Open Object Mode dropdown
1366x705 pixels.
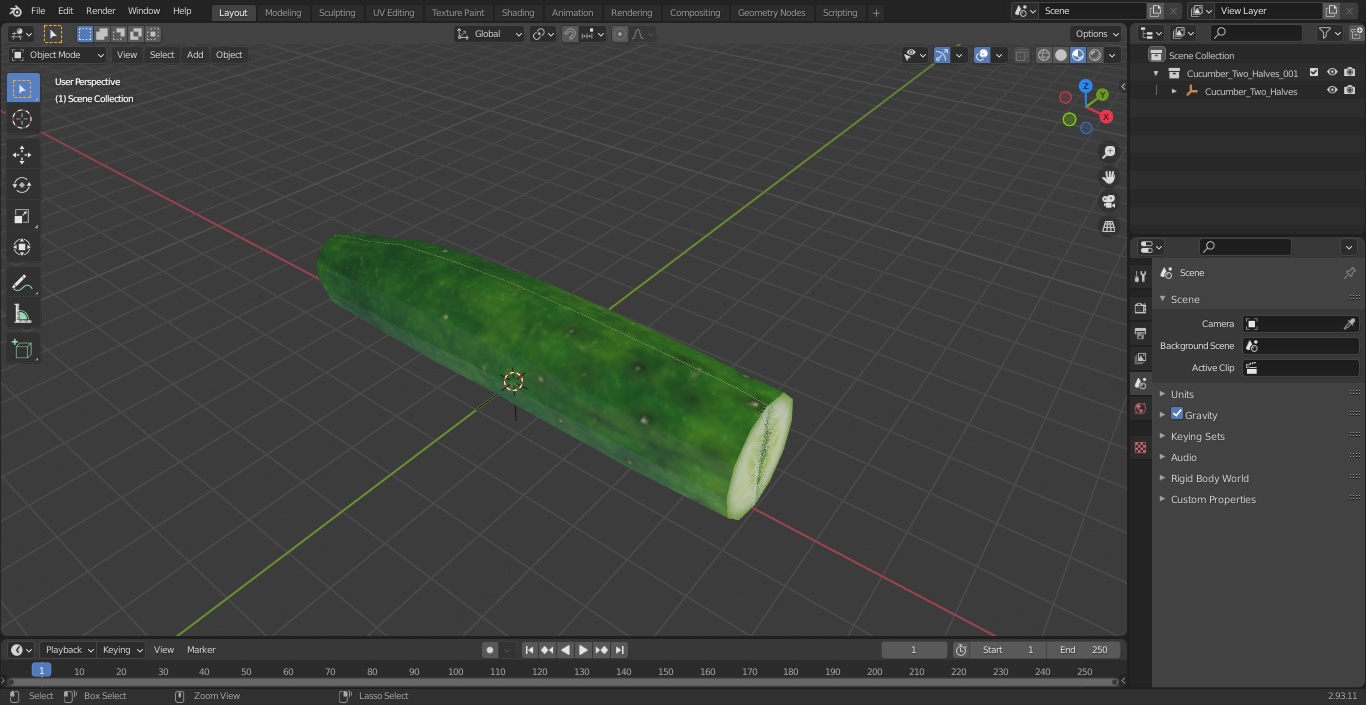[x=58, y=55]
